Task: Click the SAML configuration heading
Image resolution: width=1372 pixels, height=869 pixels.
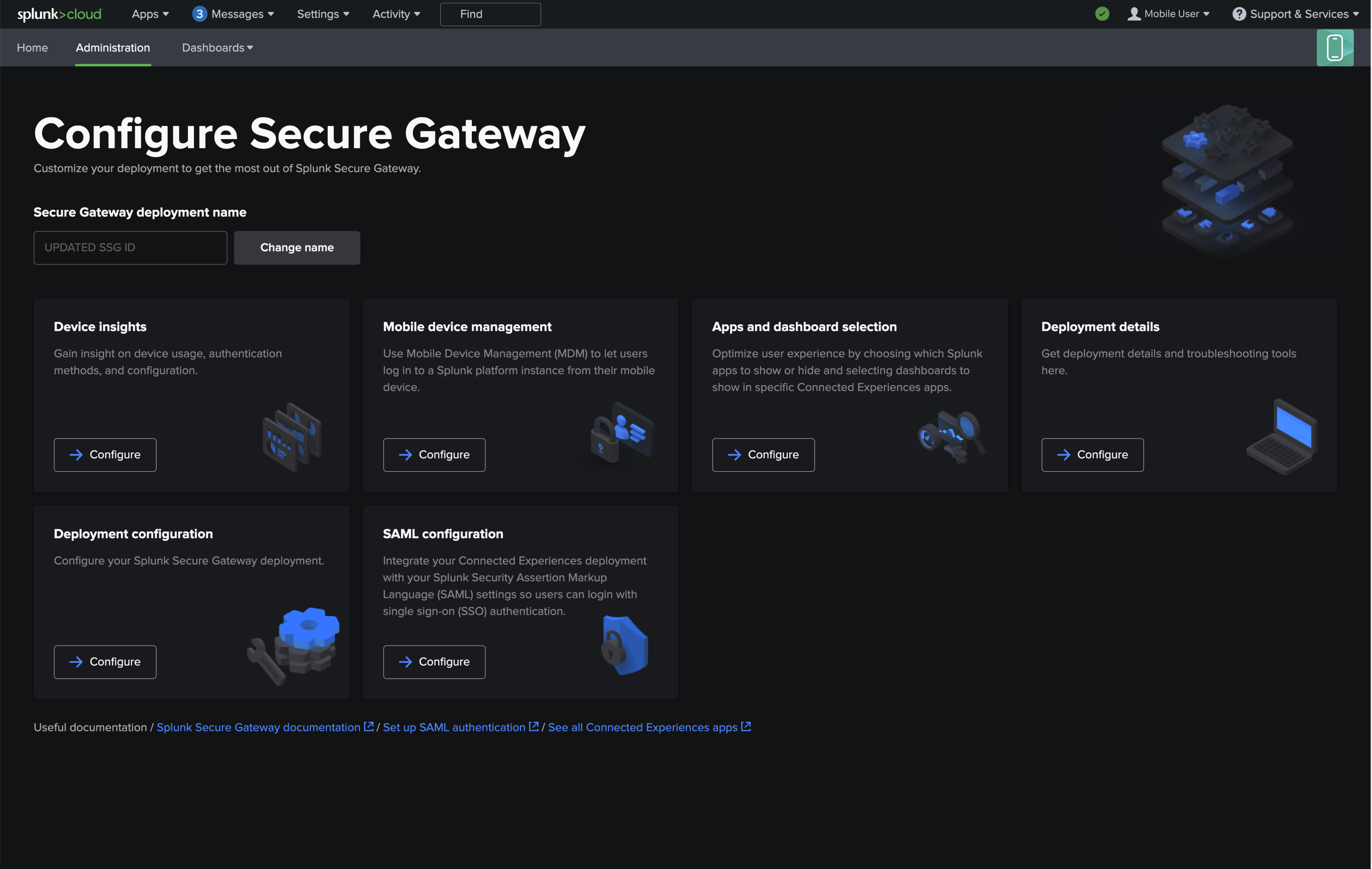Action: (x=443, y=533)
